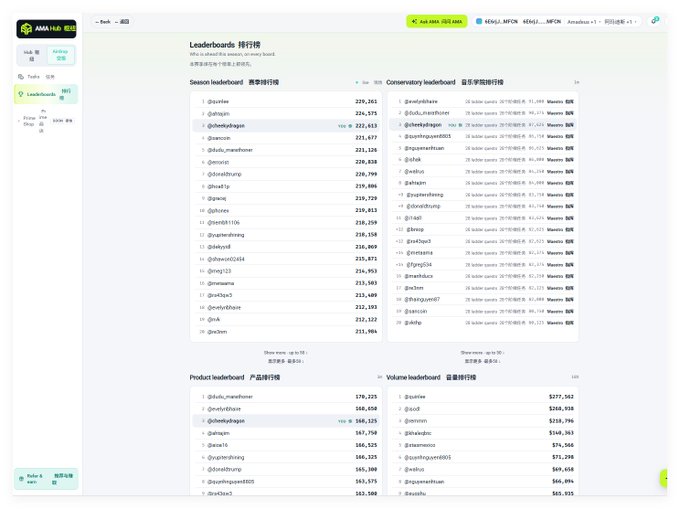The height and width of the screenshot is (509, 680).
Task: Click @yupitershining in Product leaderboard
Action: [226, 457]
